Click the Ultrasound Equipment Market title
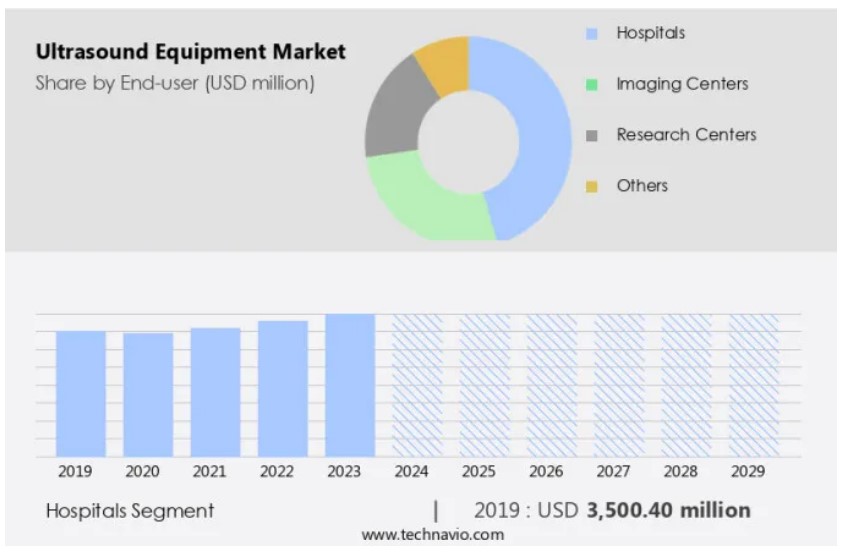 tap(190, 51)
